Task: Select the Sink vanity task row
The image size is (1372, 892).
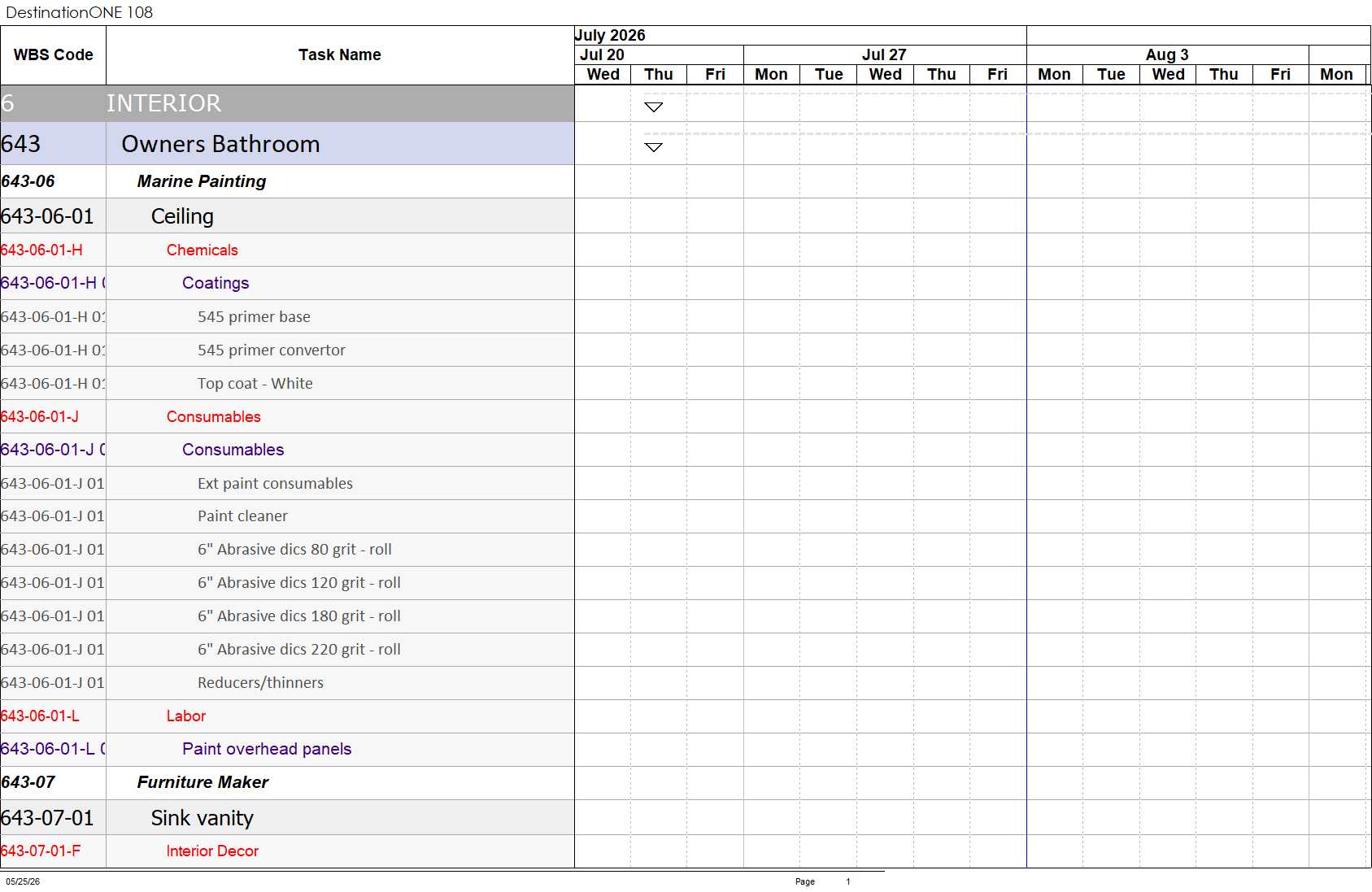Action: click(287, 818)
